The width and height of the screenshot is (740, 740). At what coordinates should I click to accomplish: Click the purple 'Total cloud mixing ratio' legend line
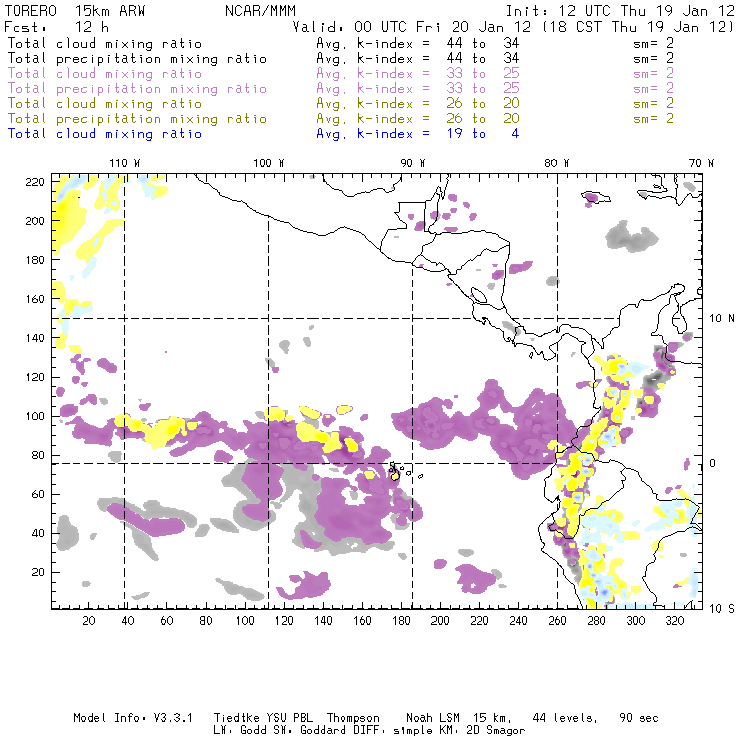pos(105,74)
